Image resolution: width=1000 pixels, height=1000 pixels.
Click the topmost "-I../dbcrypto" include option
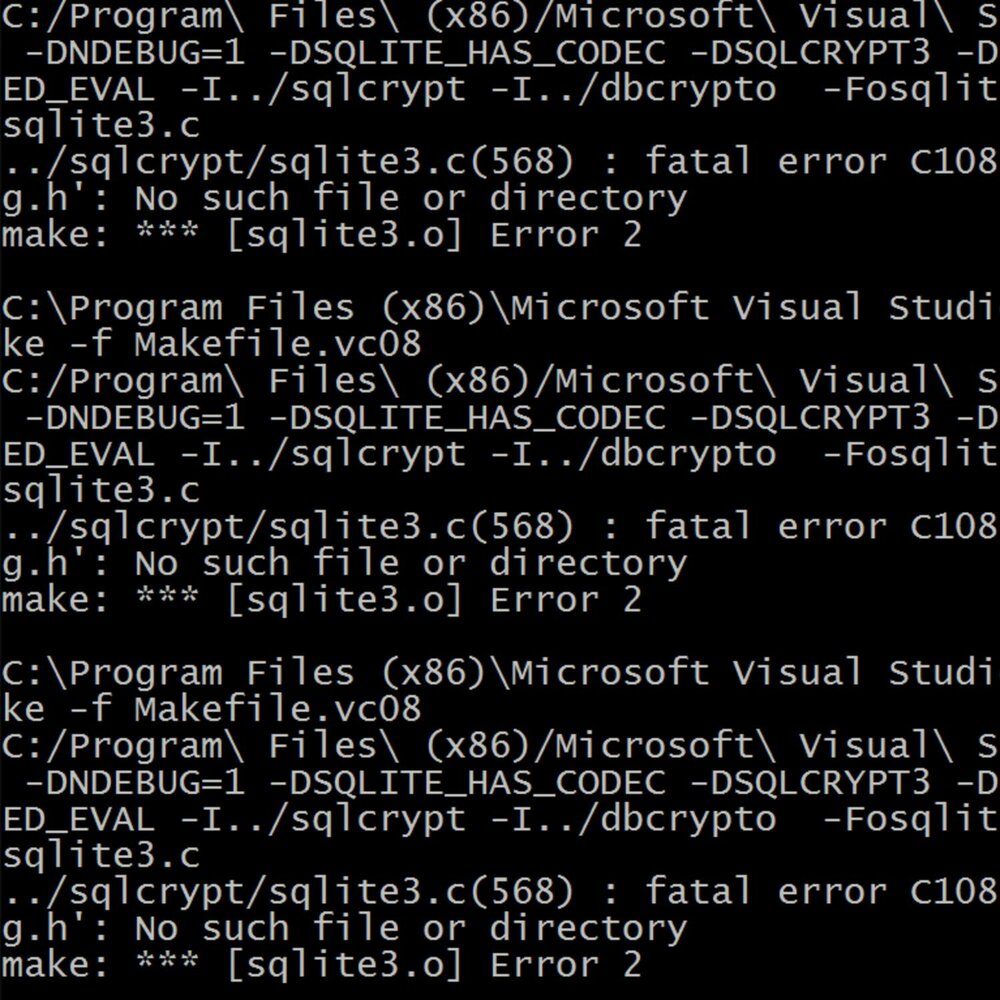coord(632,89)
